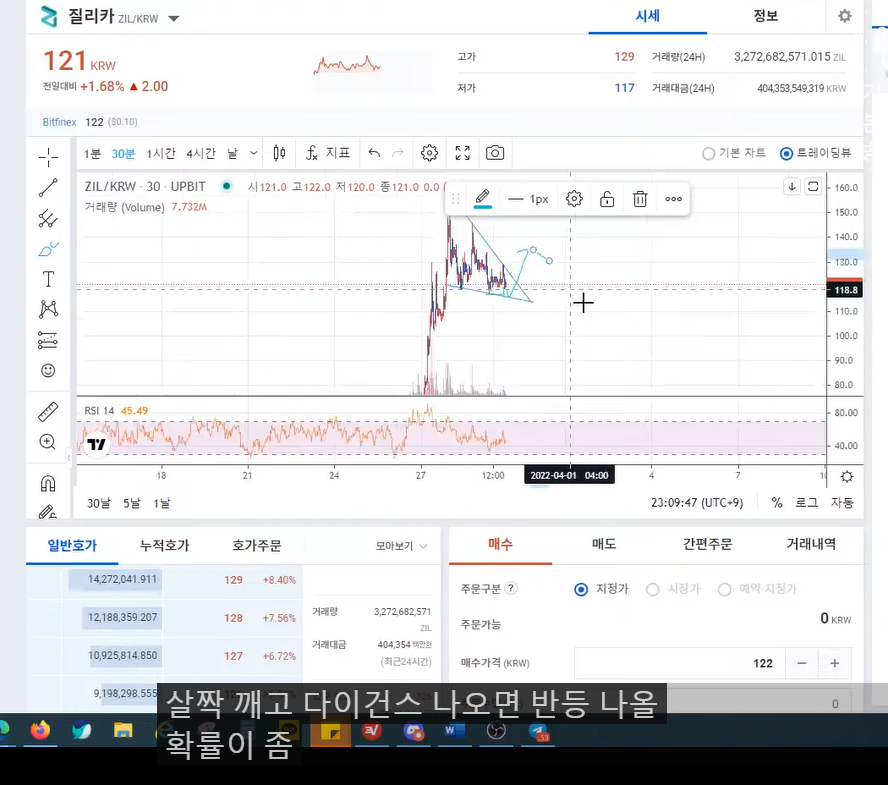Set chart range to 5날
The width and height of the screenshot is (888, 785).
click(131, 503)
